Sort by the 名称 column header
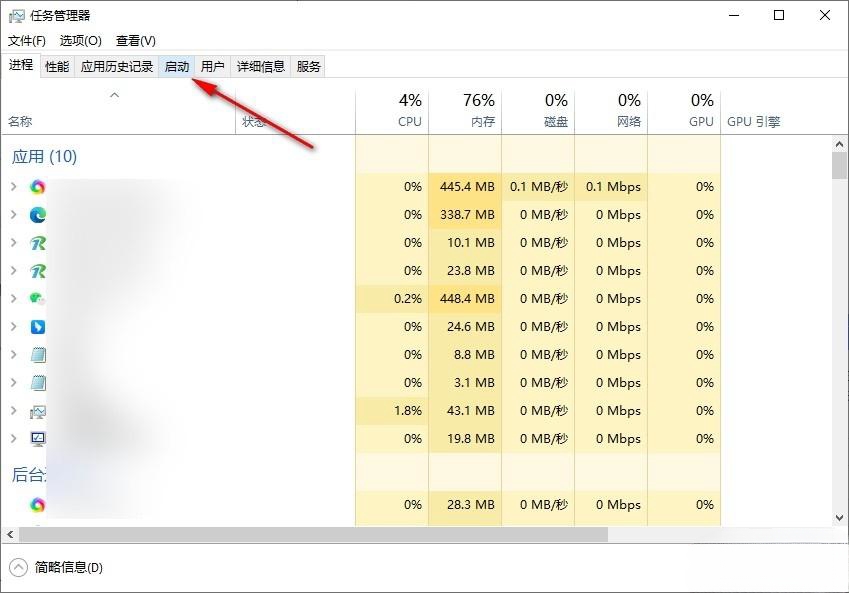The height and width of the screenshot is (593, 849). [118, 112]
